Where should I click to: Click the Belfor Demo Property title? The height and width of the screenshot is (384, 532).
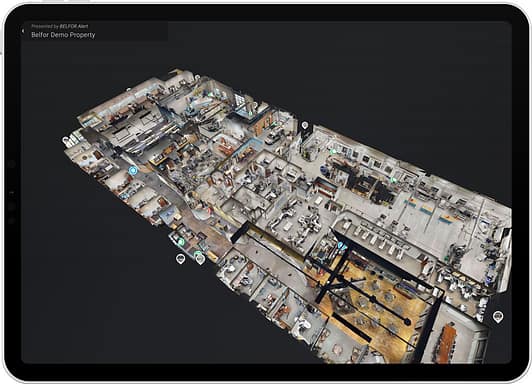(63, 35)
